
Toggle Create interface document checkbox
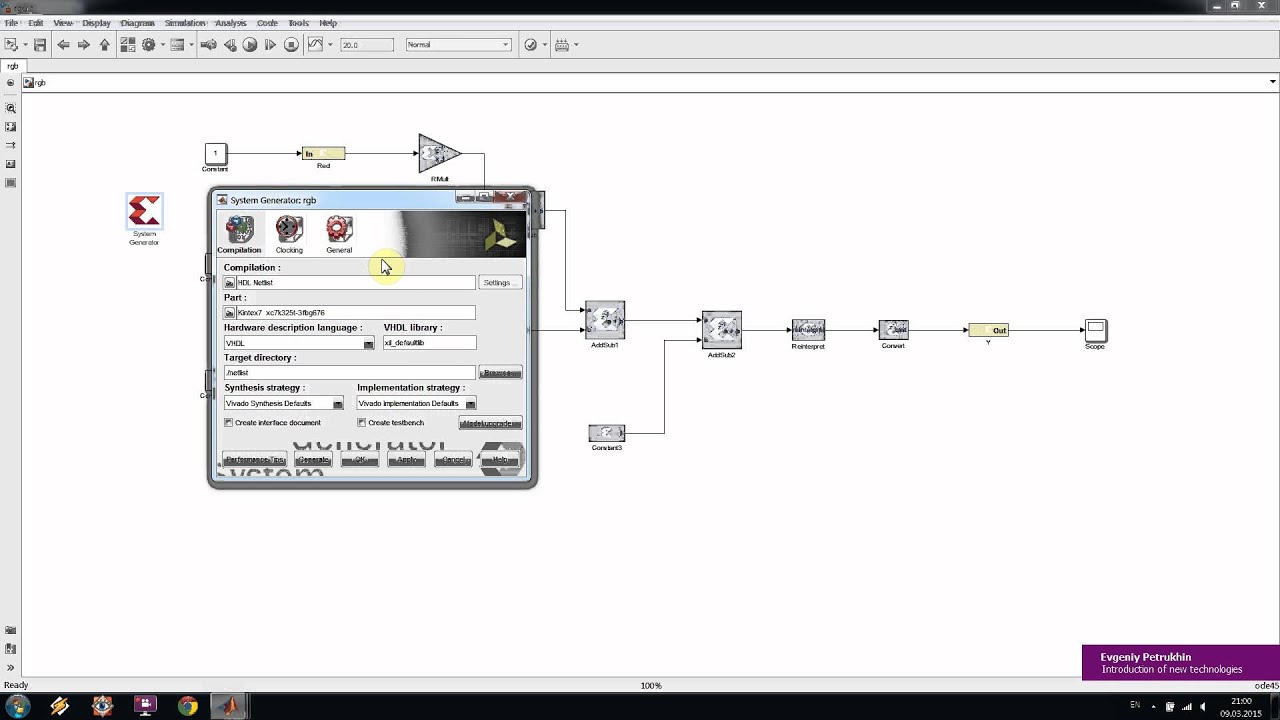229,423
